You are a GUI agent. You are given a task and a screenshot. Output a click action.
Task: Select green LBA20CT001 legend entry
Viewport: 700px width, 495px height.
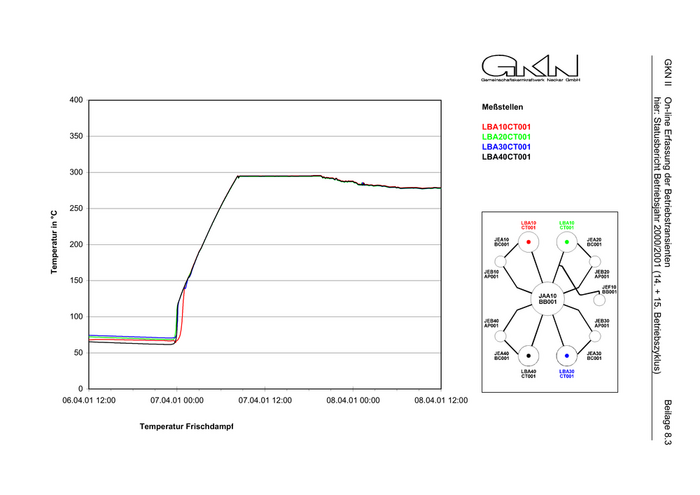click(x=506, y=137)
